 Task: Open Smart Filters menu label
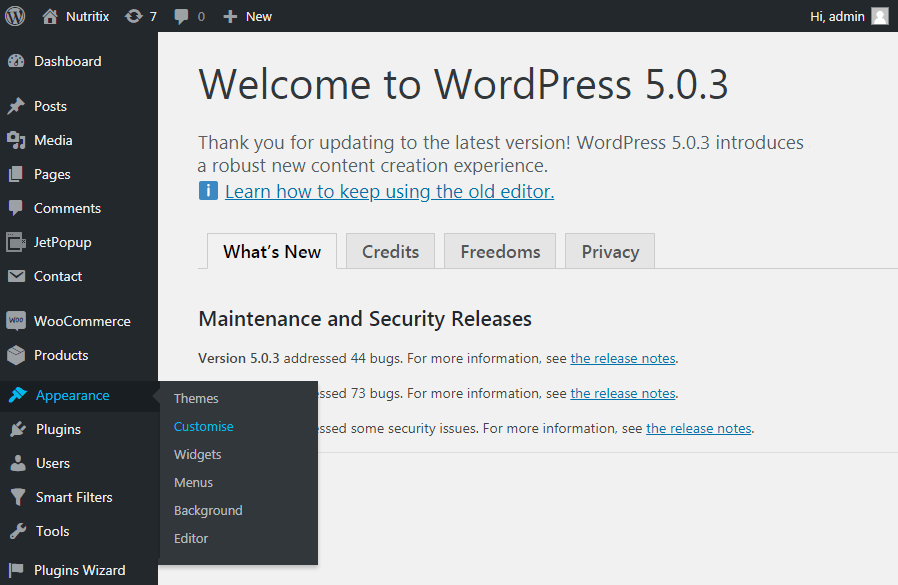click(74, 497)
